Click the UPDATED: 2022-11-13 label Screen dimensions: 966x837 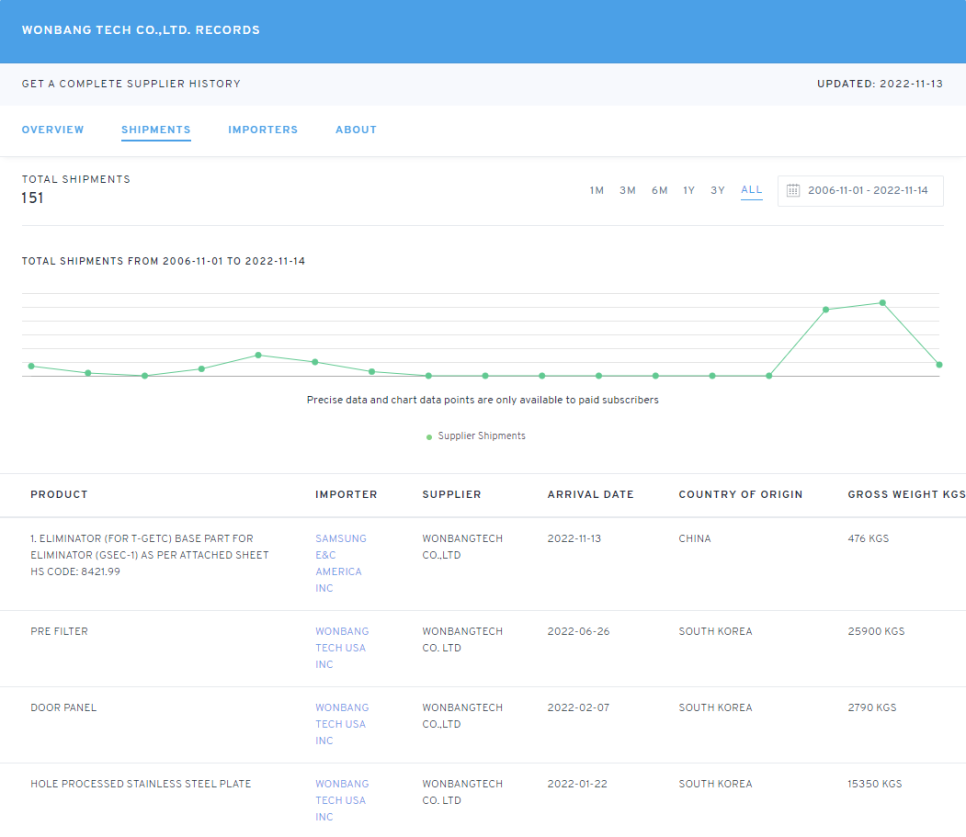coord(880,84)
